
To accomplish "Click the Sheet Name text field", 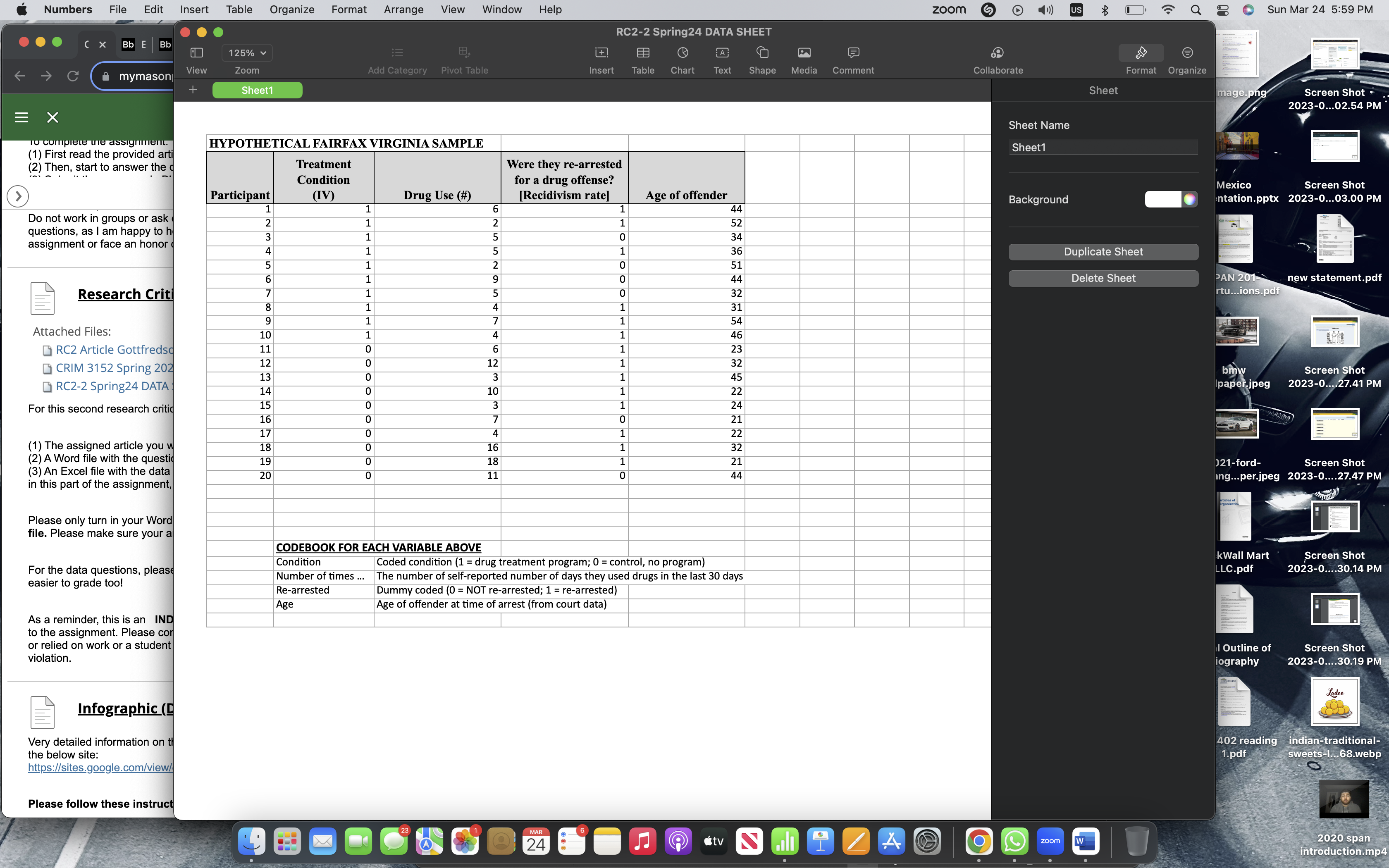I will [1103, 148].
